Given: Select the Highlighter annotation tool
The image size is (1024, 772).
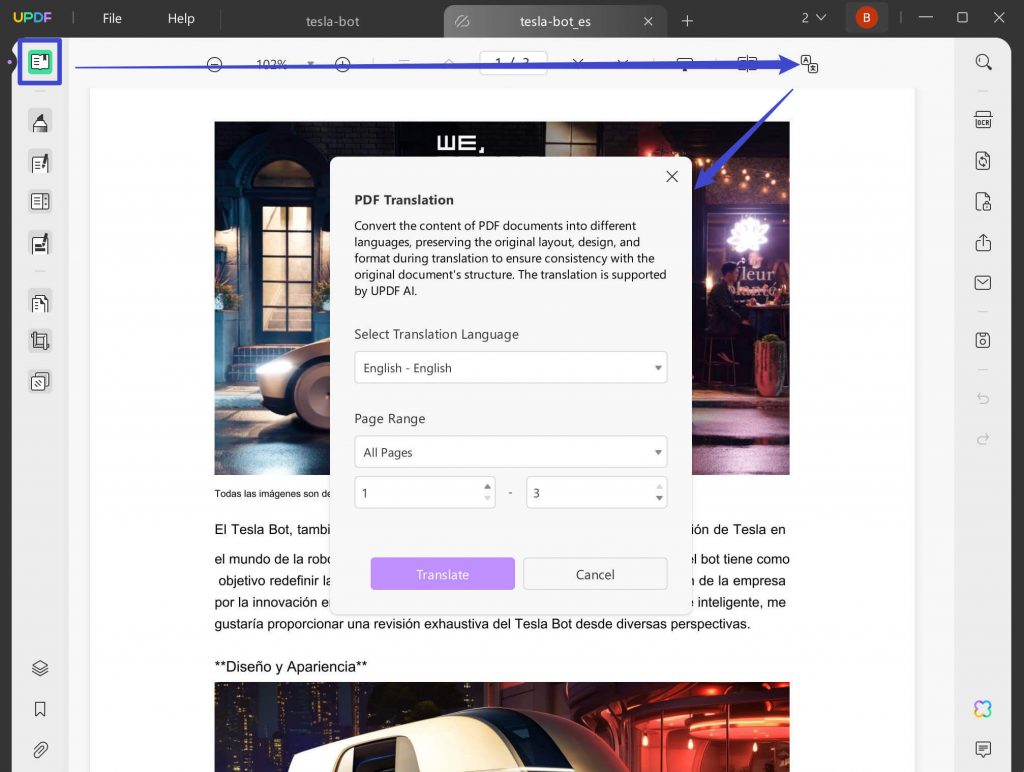Looking at the screenshot, I should pos(40,123).
